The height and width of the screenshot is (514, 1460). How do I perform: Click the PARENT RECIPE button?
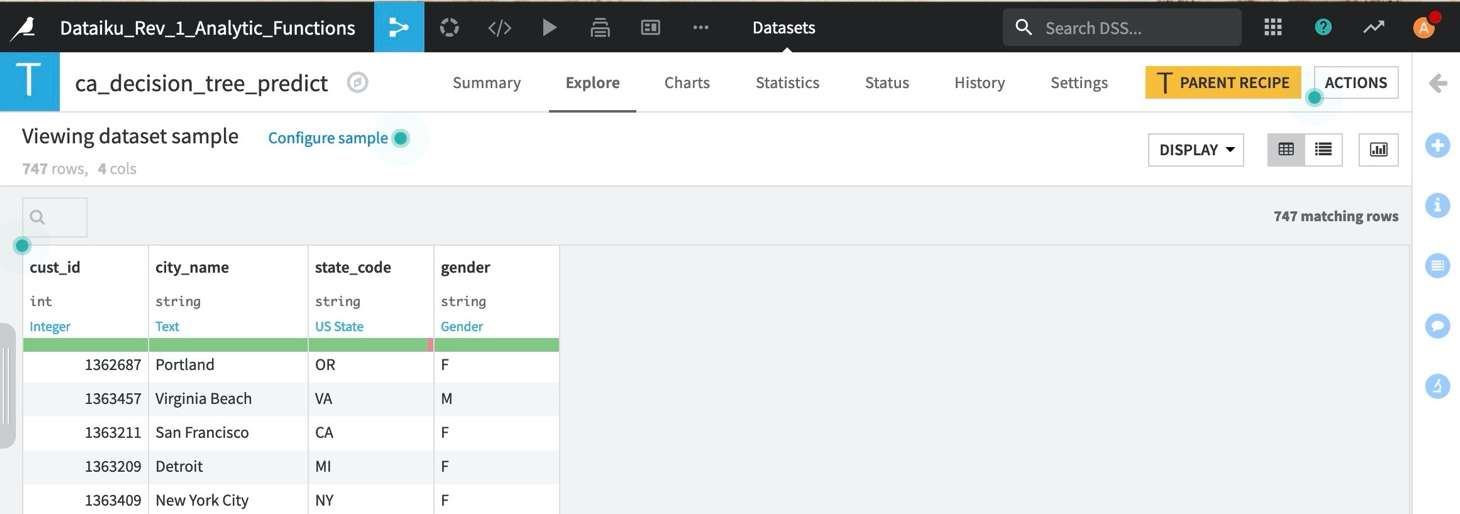(x=1222, y=83)
